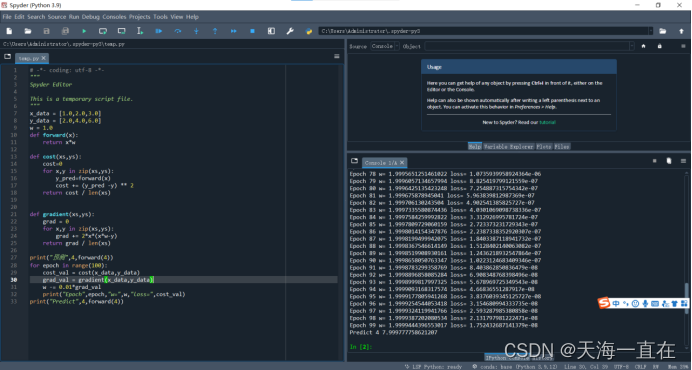Close the temp.py tab

pyautogui.click(x=44, y=58)
